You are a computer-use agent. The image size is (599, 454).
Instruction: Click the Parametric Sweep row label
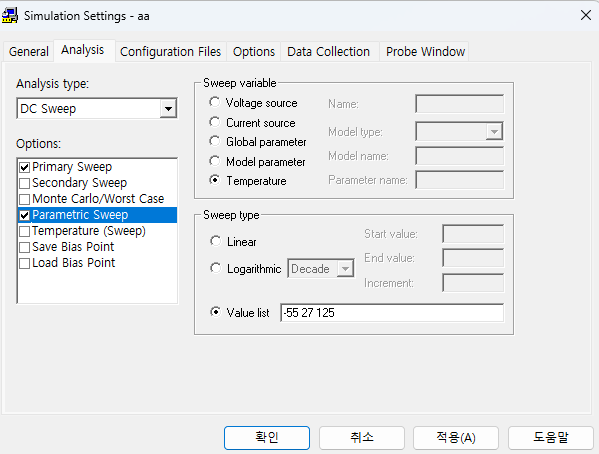80,215
